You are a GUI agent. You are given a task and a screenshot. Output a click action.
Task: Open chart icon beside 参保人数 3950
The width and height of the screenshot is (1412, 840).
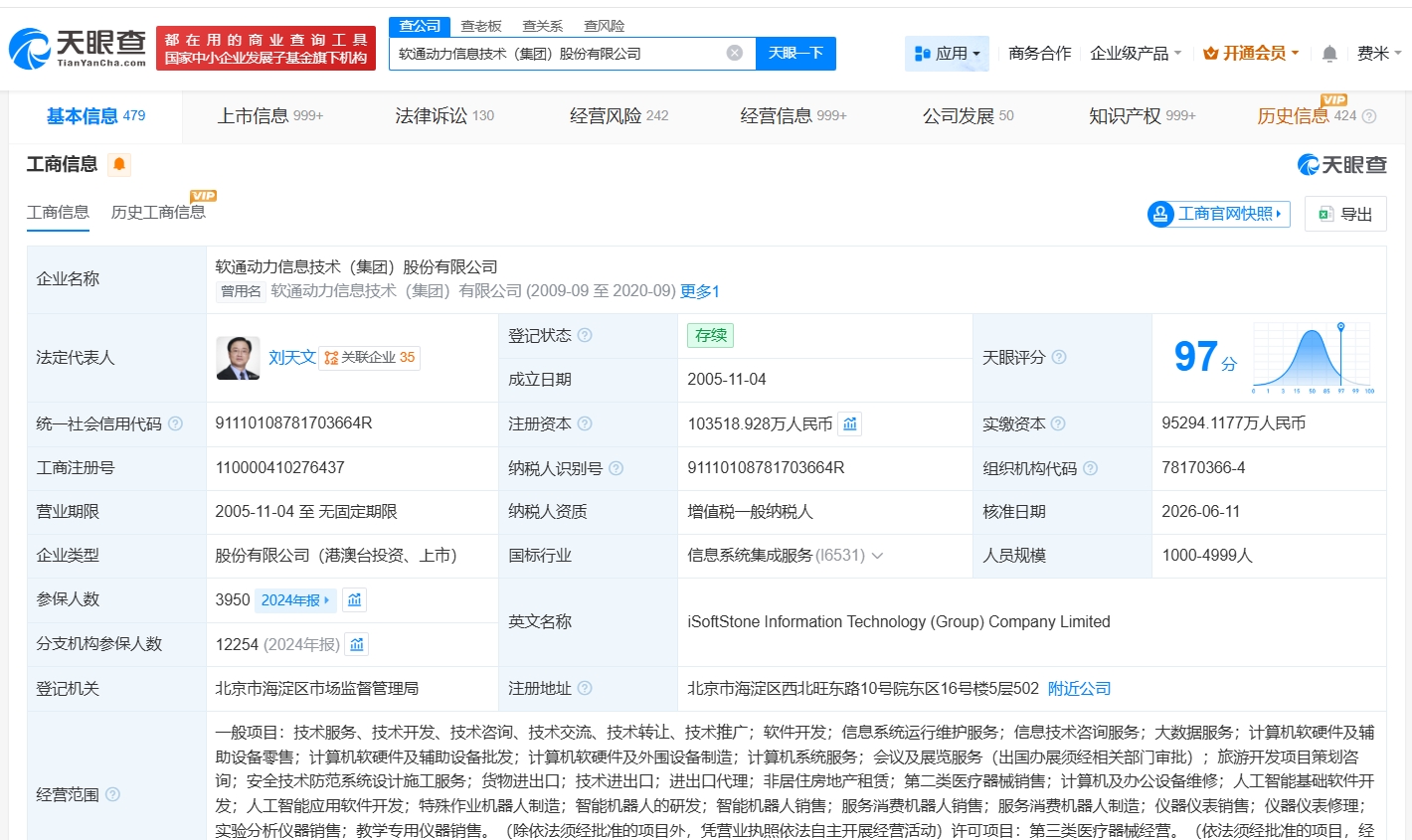pyautogui.click(x=355, y=600)
